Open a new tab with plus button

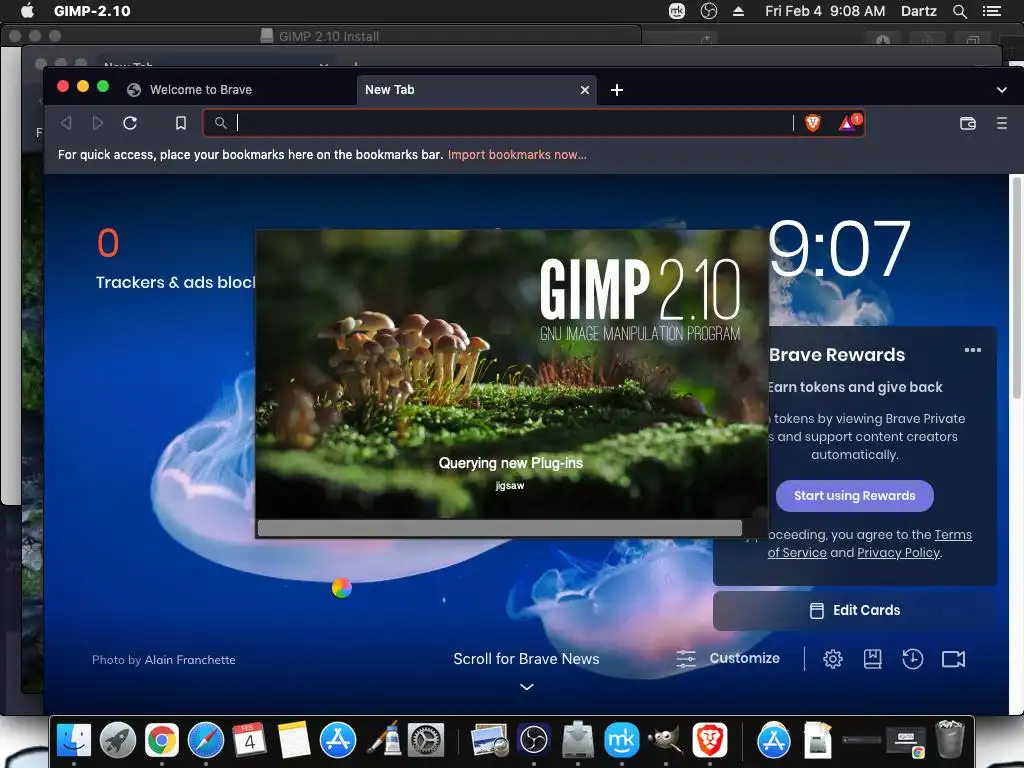pyautogui.click(x=616, y=89)
